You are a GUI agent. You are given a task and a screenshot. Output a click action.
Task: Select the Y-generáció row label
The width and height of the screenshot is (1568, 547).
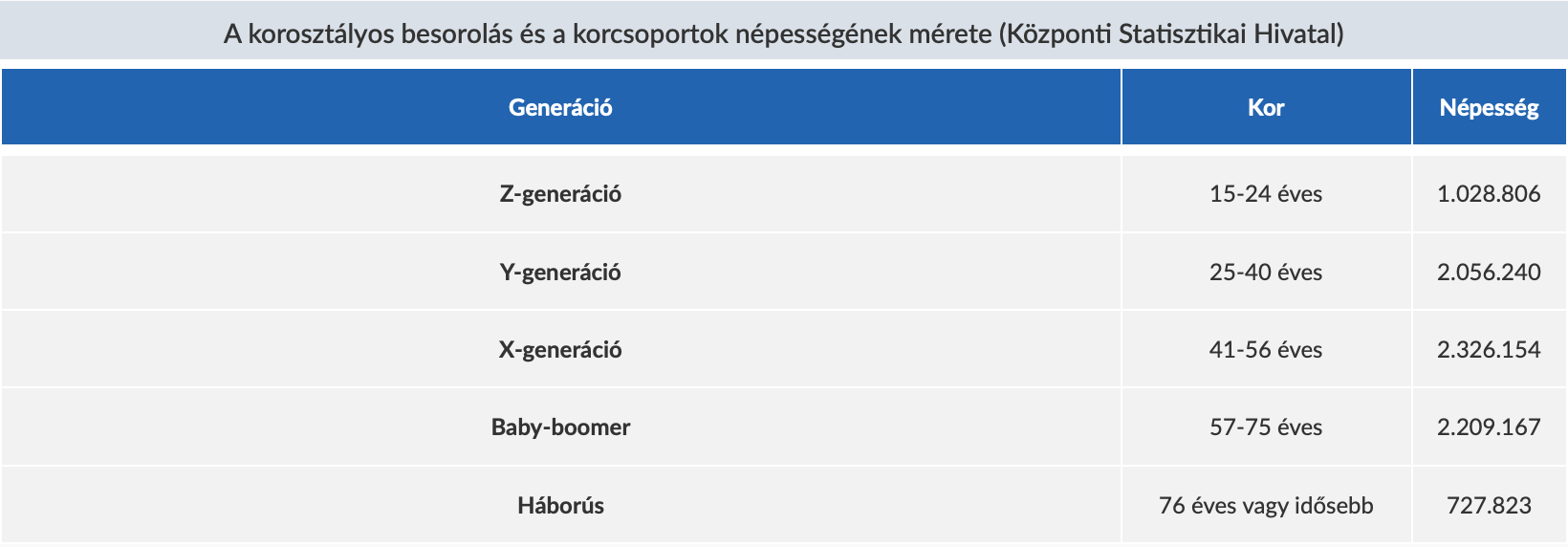tap(560, 273)
